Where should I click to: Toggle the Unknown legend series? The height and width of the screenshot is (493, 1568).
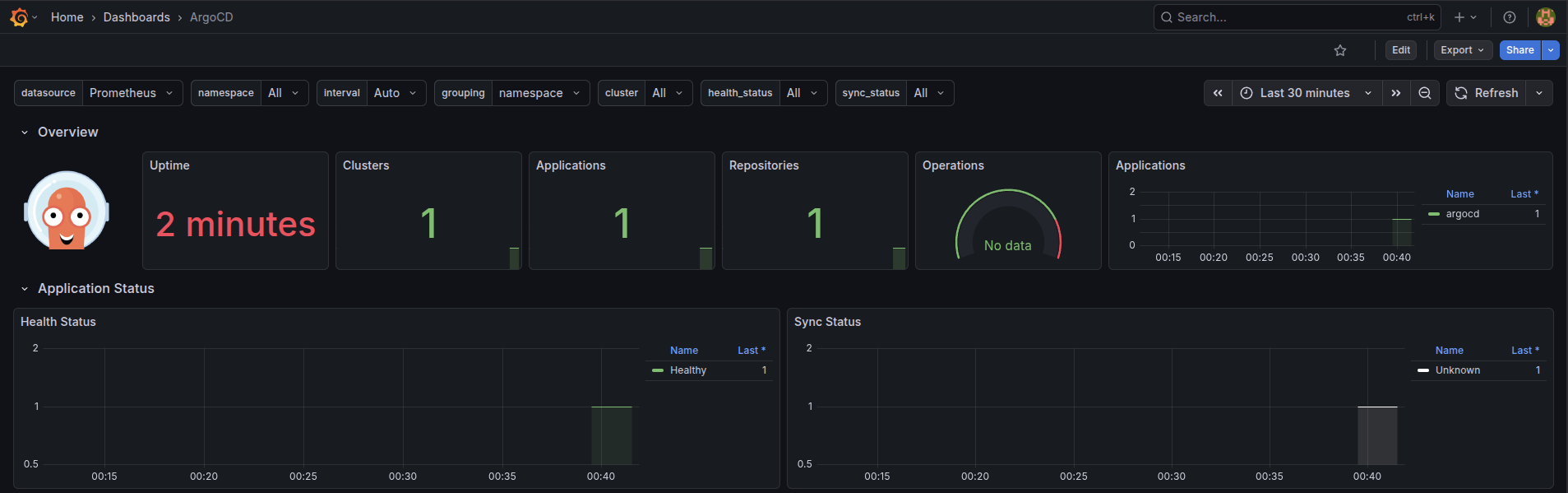1457,370
